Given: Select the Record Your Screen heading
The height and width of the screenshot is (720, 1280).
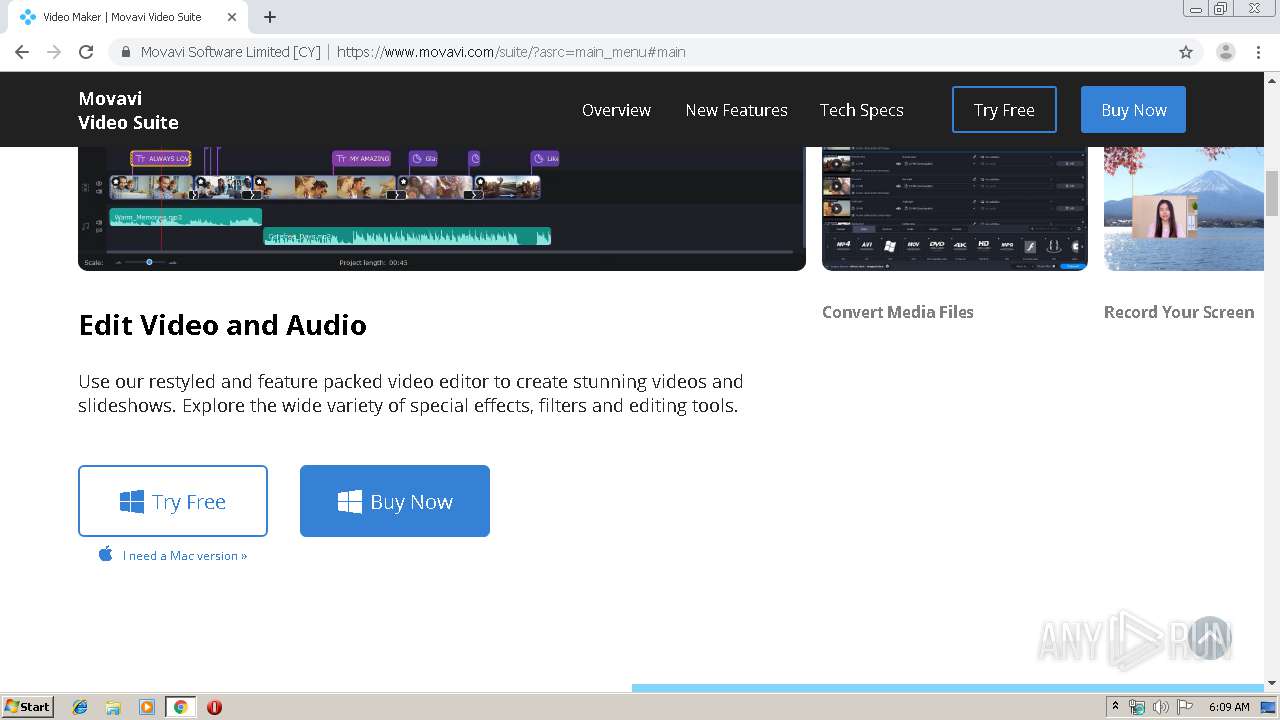Looking at the screenshot, I should pos(1178,312).
